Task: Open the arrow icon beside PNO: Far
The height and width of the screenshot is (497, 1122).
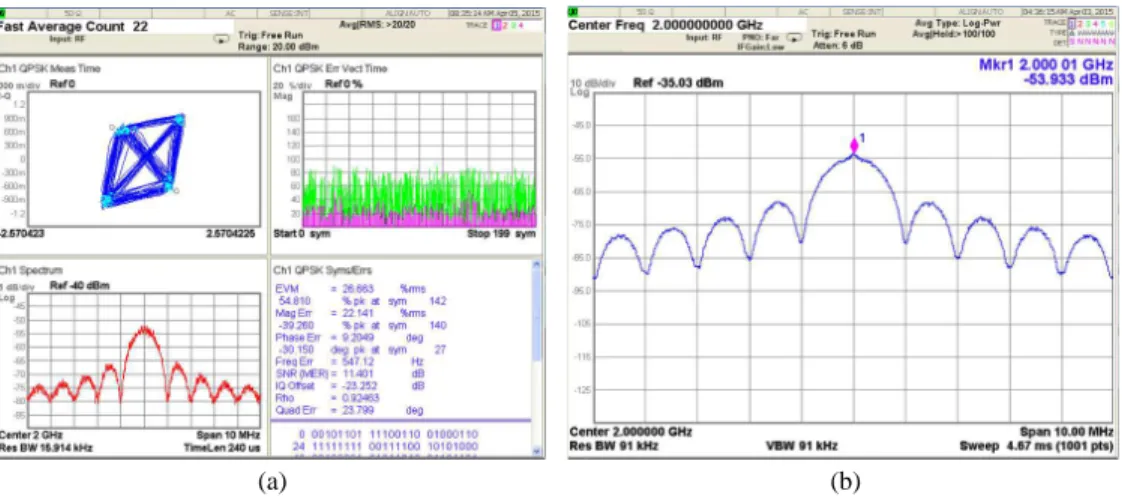Action: 792,39
